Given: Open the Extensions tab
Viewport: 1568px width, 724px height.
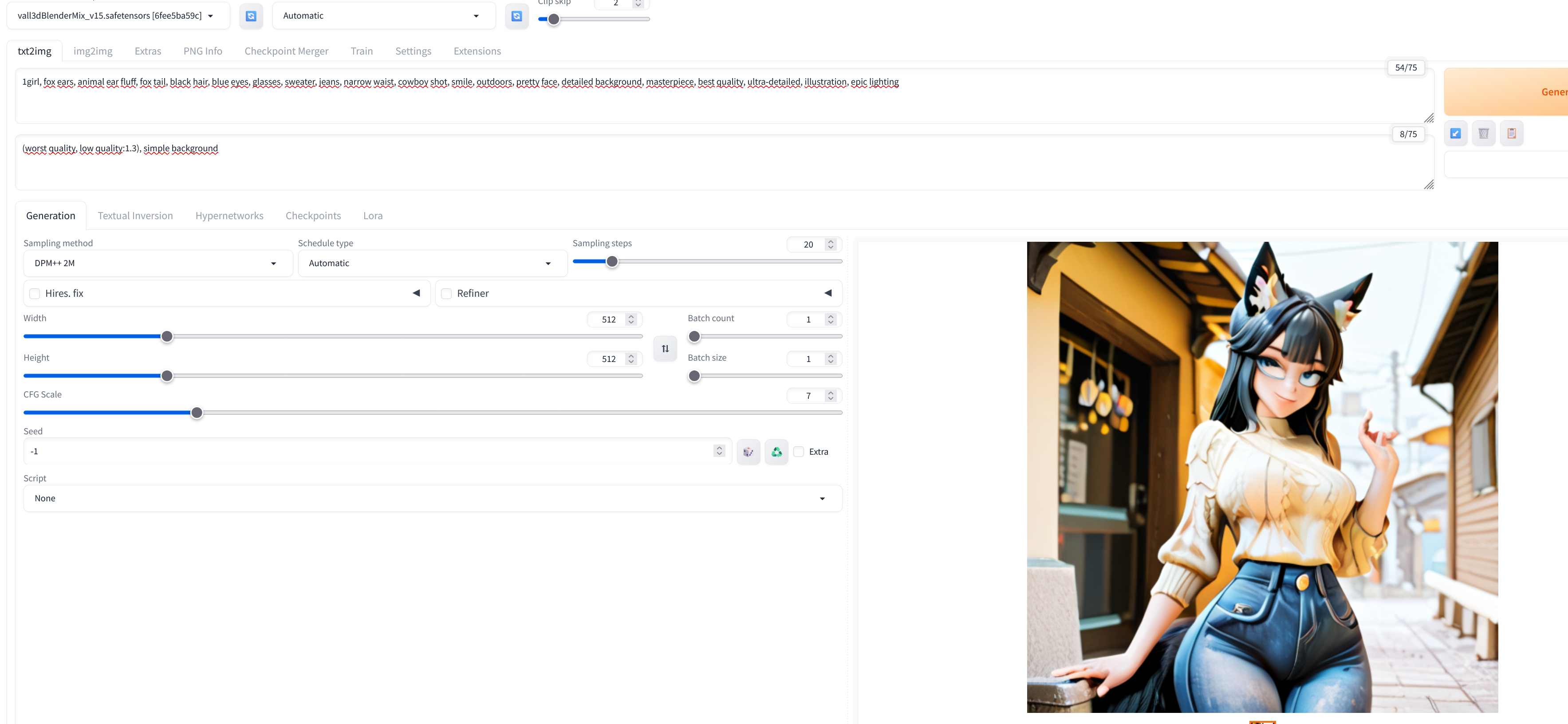Looking at the screenshot, I should click(477, 51).
